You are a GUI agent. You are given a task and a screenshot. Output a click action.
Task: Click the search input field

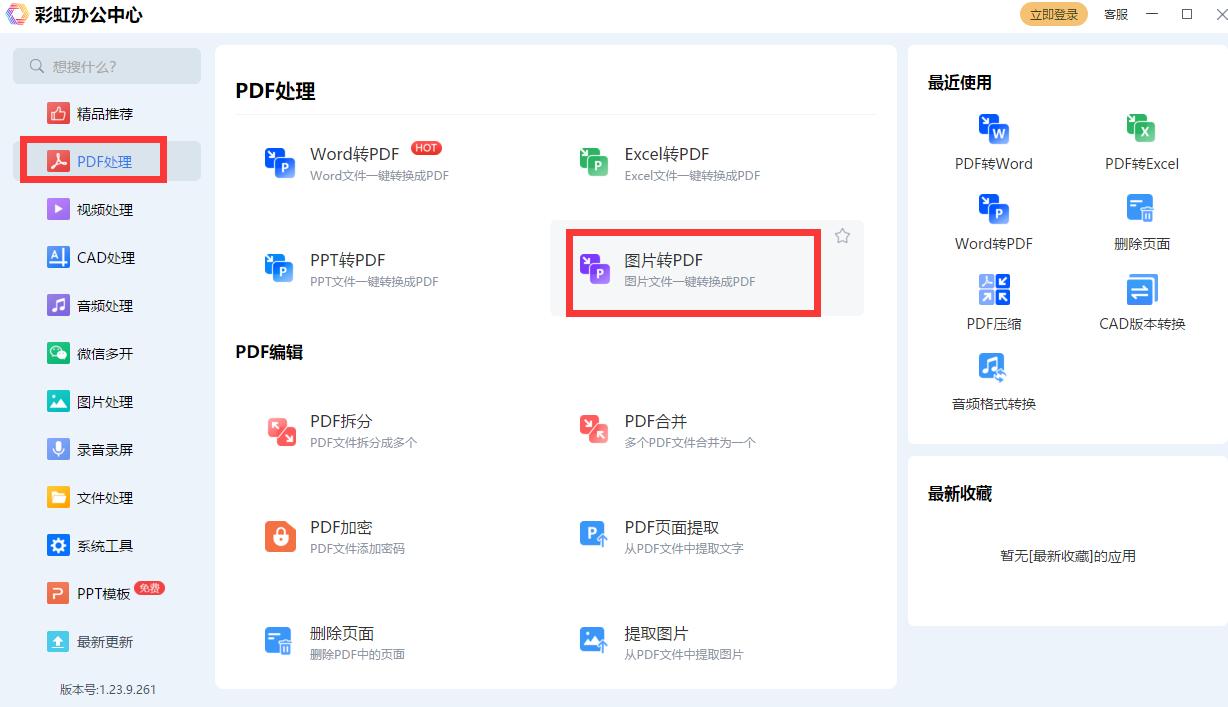(107, 65)
